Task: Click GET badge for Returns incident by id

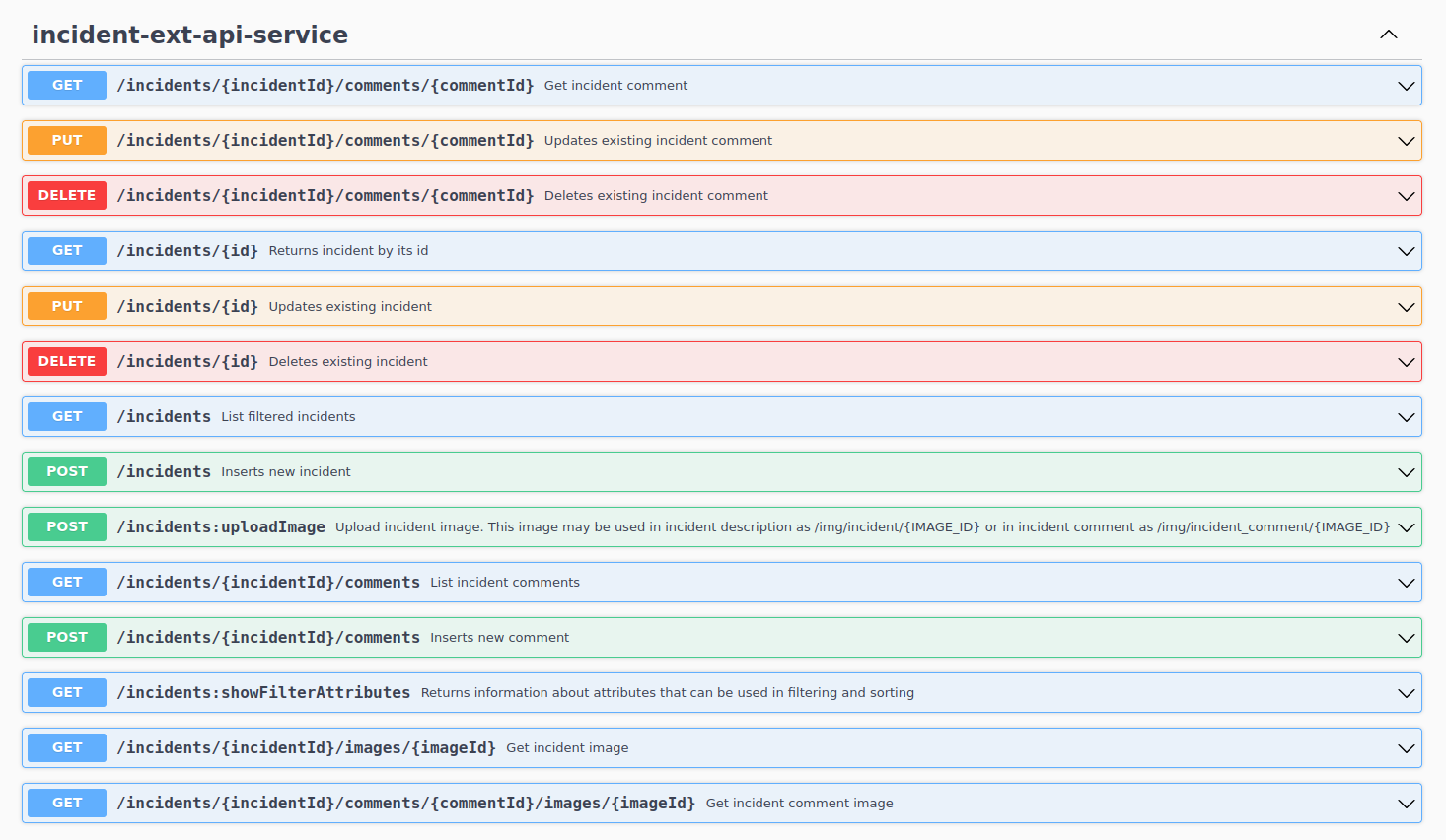Action: click(67, 251)
